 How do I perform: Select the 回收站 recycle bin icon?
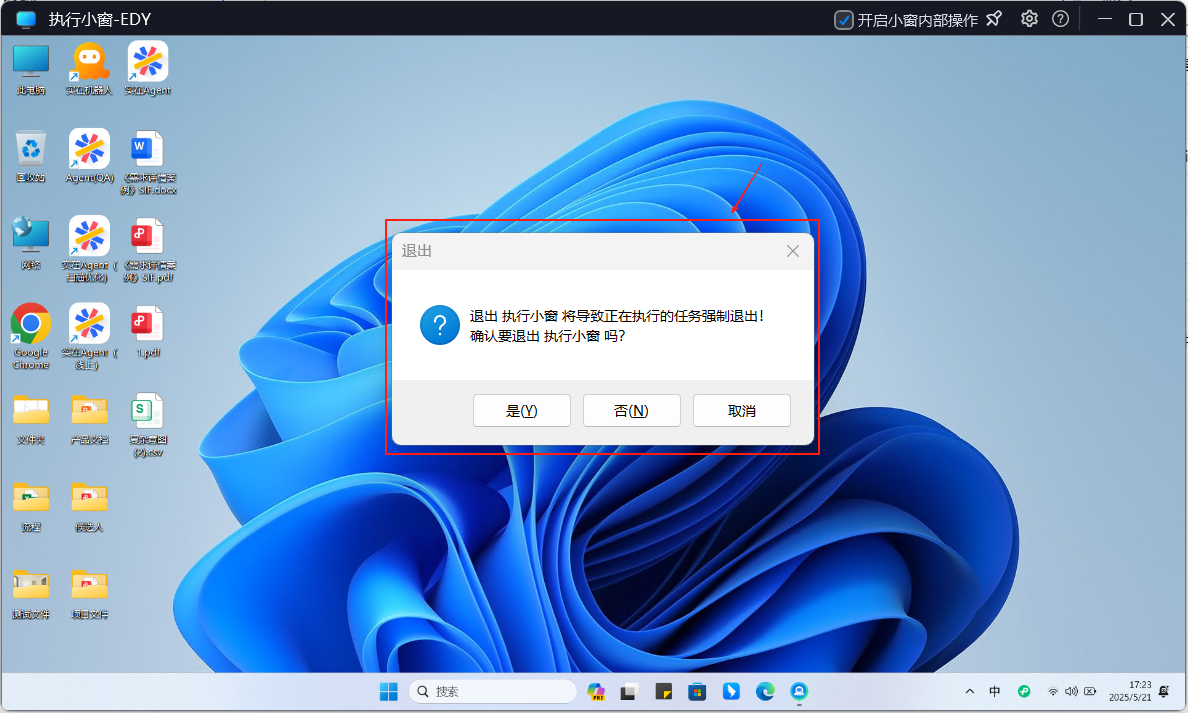[x=31, y=150]
